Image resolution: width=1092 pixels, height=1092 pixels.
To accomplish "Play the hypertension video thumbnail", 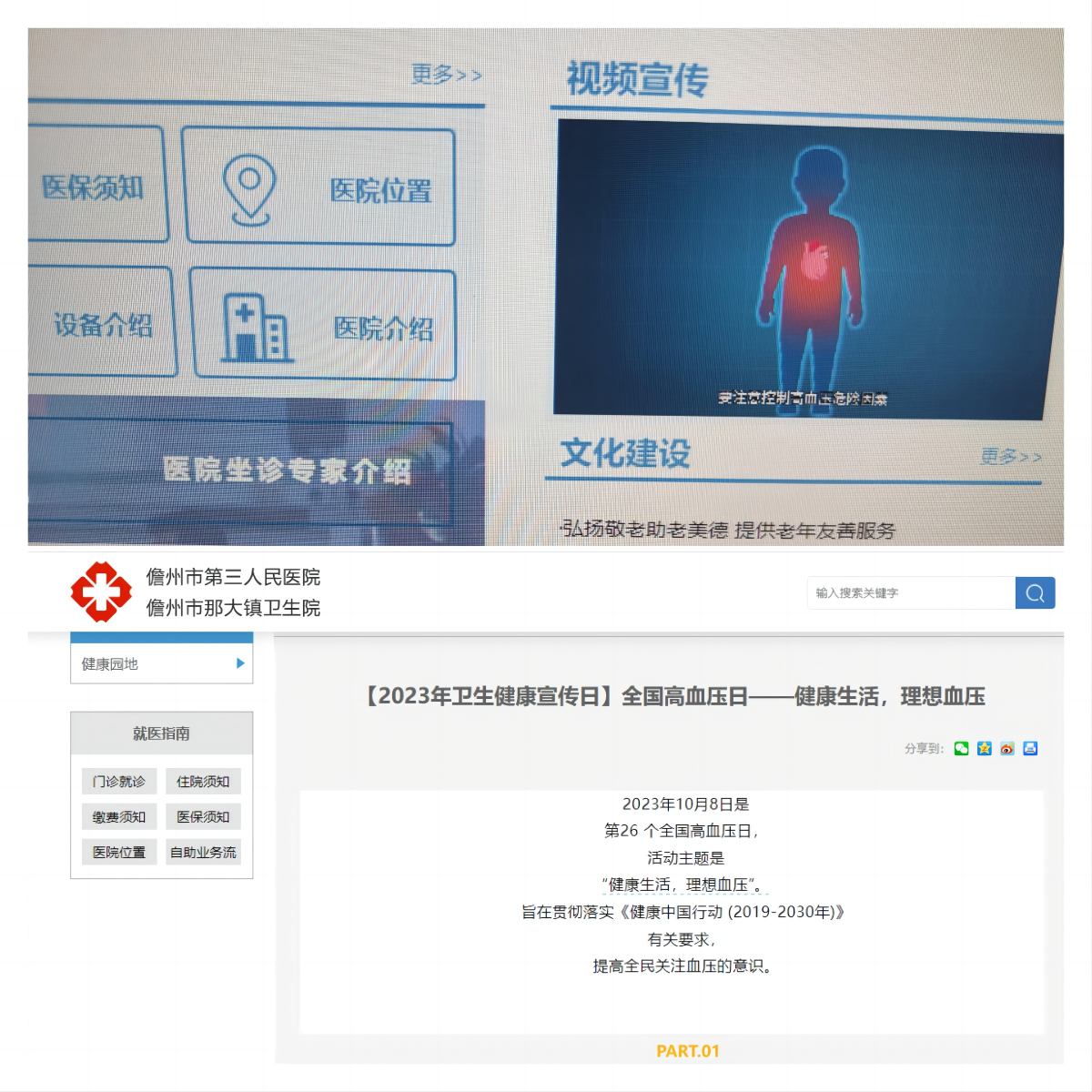I will 808,270.
